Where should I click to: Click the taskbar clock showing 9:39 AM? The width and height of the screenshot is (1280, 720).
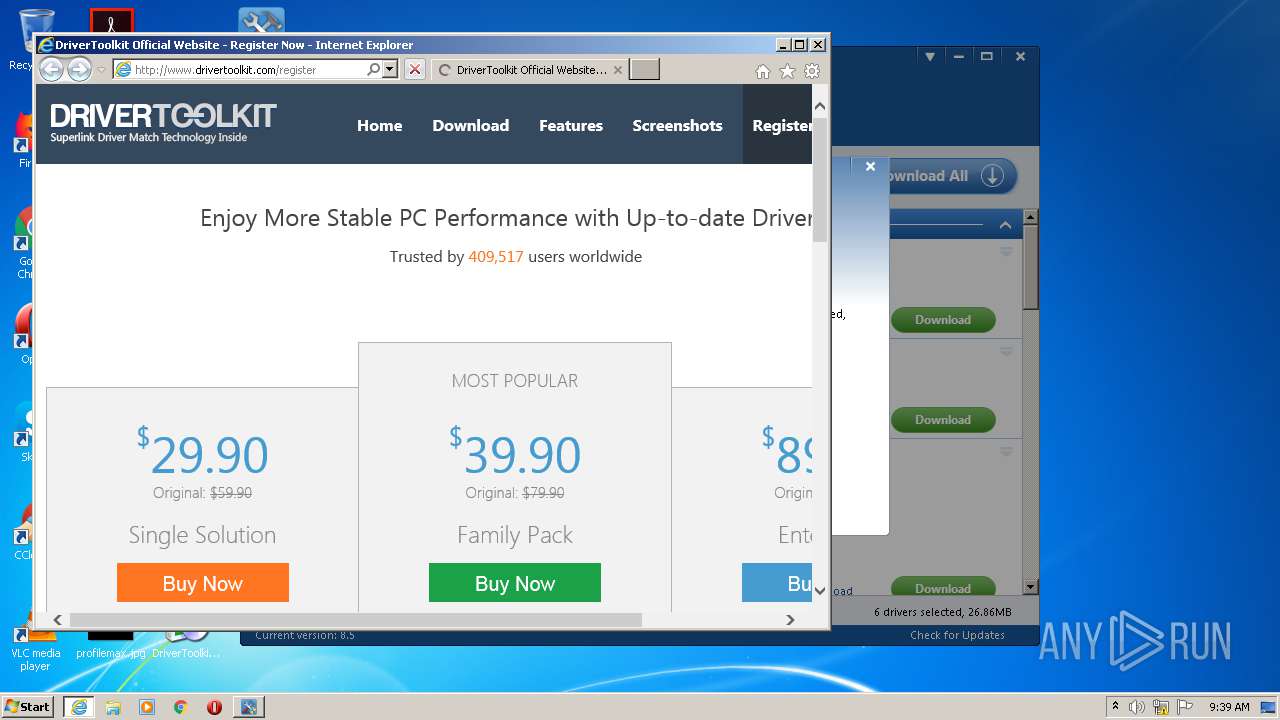1229,707
